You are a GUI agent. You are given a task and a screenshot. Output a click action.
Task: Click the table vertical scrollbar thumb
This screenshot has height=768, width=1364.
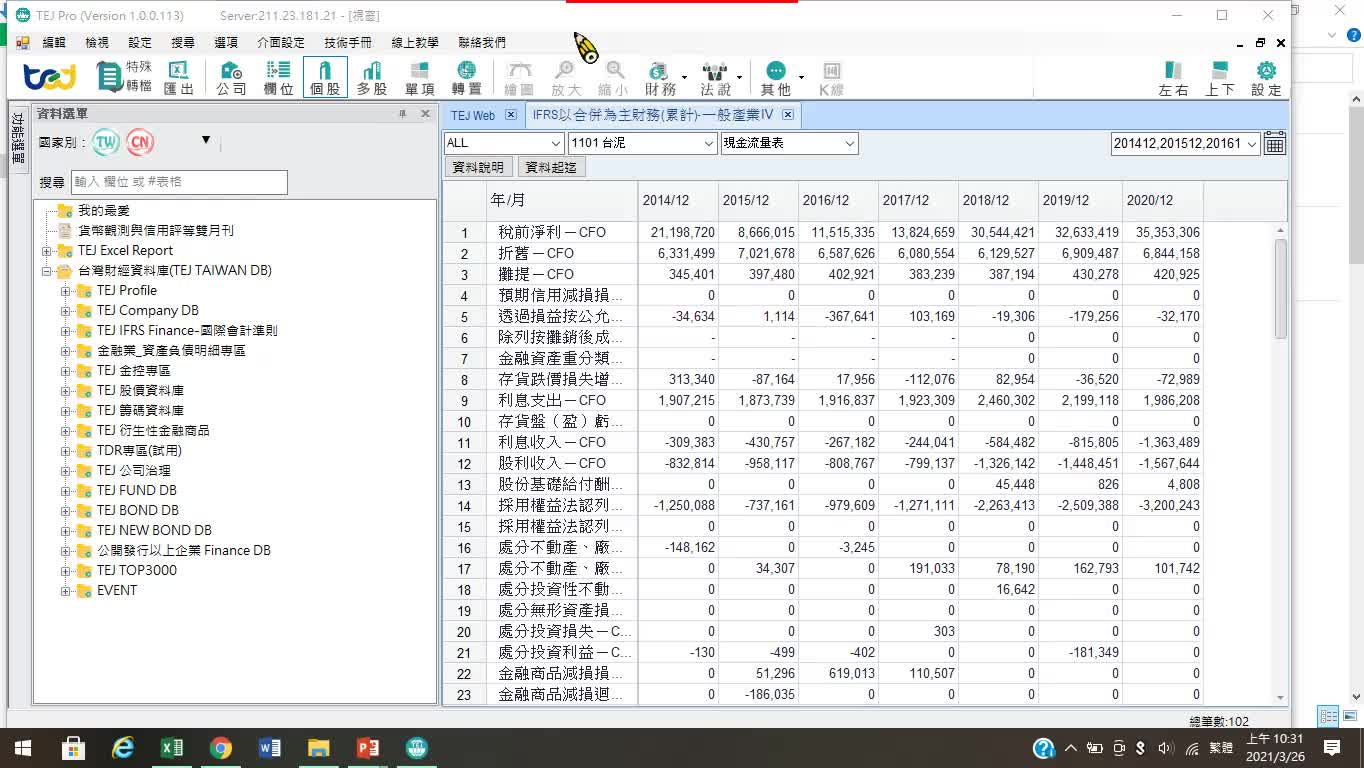click(1281, 288)
